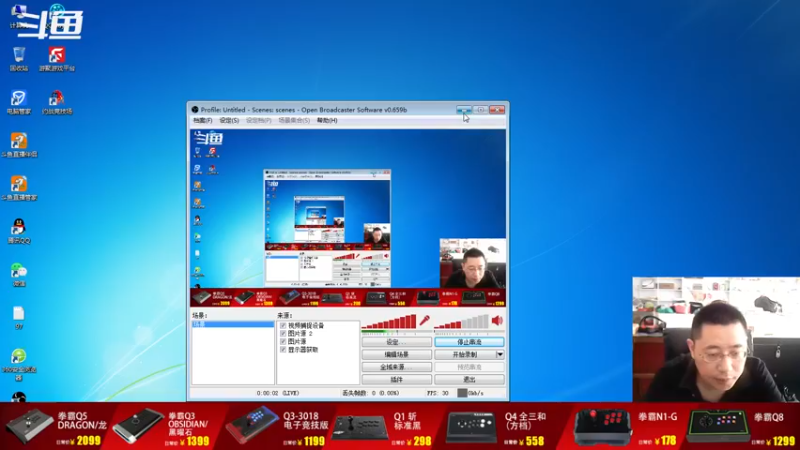Open the 斗鱼直播管家 desktop shortcut

tap(19, 188)
